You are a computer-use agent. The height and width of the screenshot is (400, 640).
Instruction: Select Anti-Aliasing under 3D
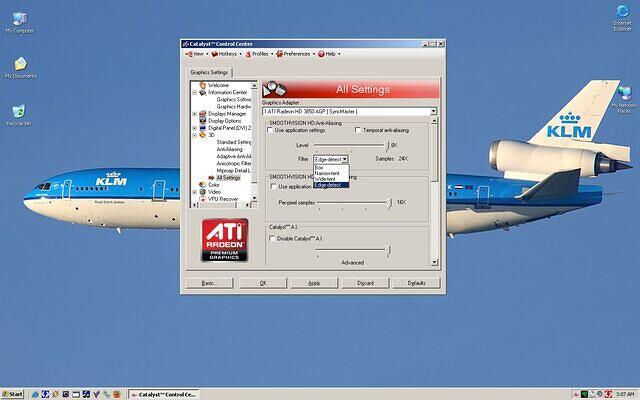tap(229, 149)
